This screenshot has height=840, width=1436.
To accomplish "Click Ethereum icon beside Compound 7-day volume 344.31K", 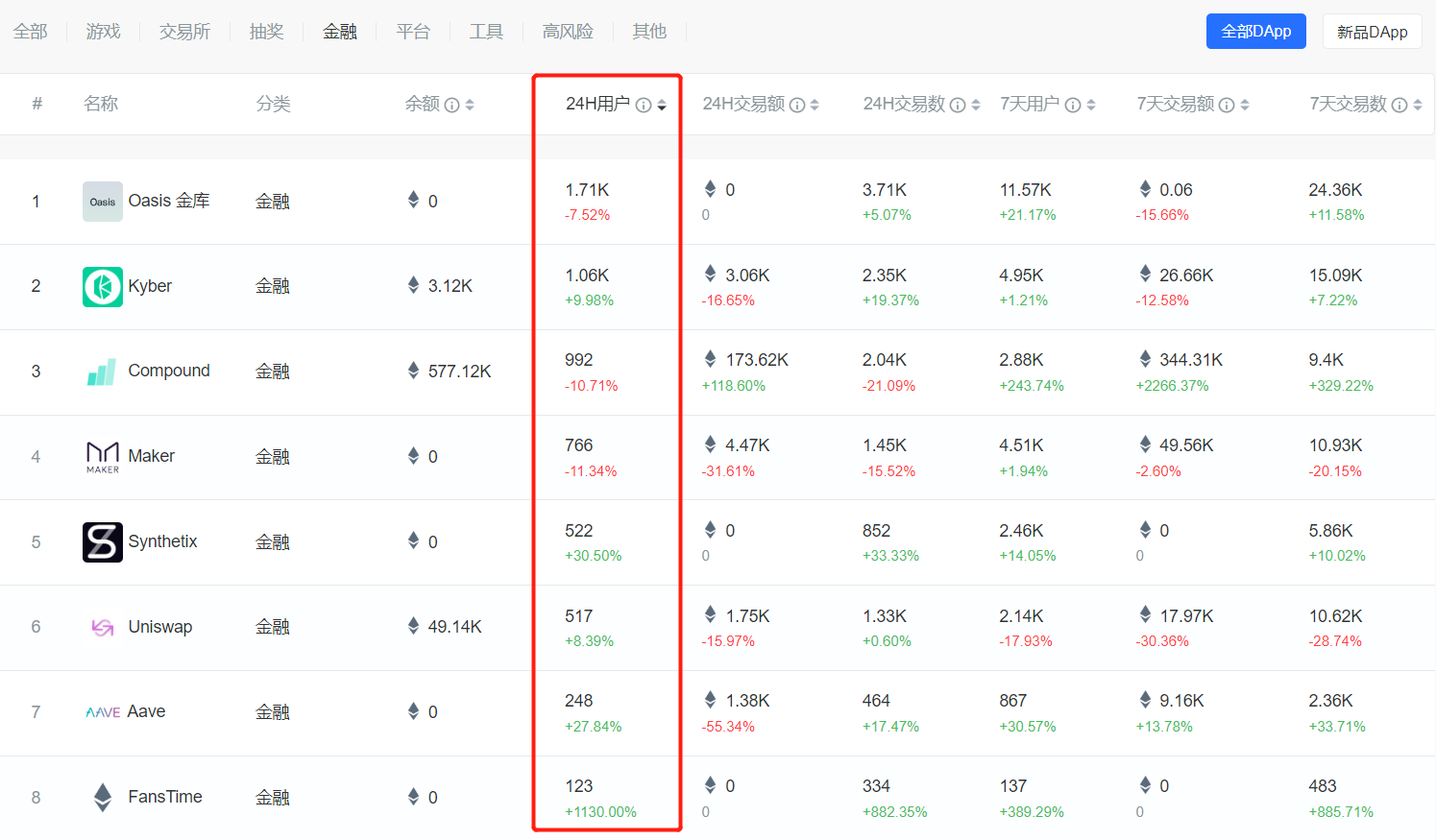I will [1145, 359].
